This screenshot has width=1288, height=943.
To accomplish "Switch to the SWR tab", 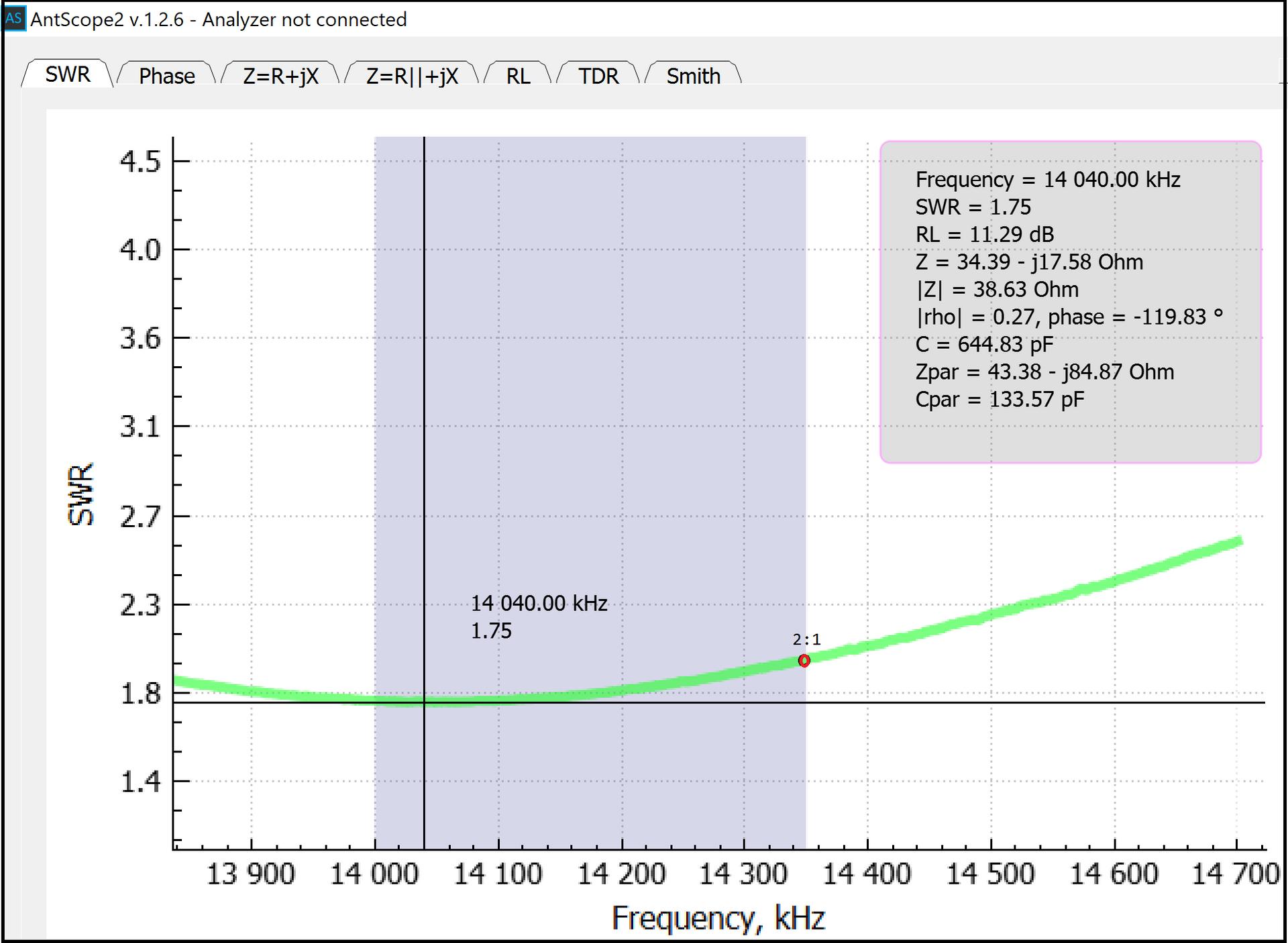I will [67, 74].
